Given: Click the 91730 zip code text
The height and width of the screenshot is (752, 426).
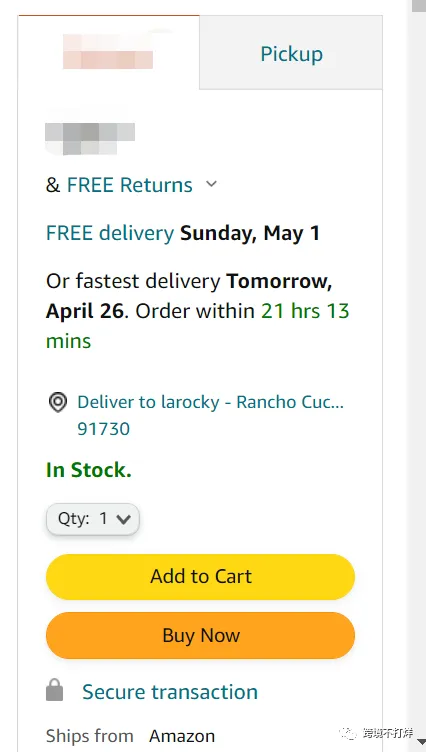Looking at the screenshot, I should tap(104, 429).
